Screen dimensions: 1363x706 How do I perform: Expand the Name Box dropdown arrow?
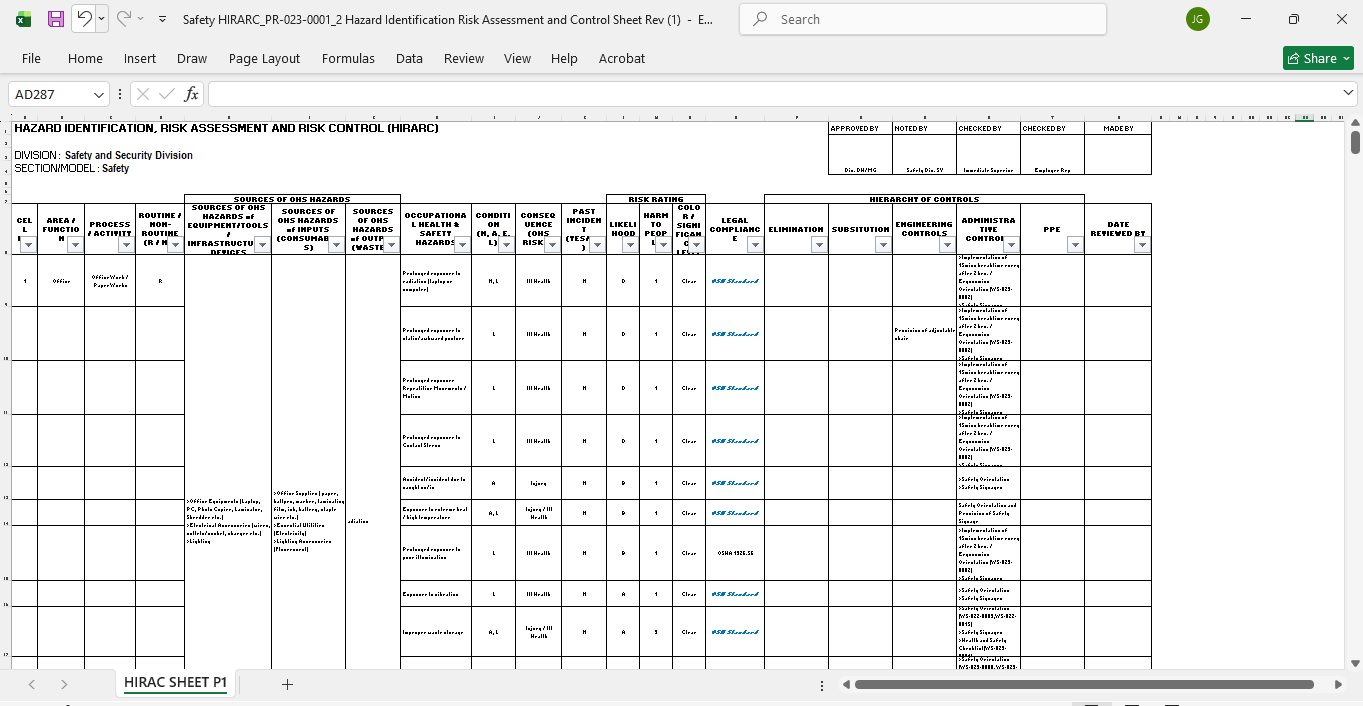click(98, 94)
